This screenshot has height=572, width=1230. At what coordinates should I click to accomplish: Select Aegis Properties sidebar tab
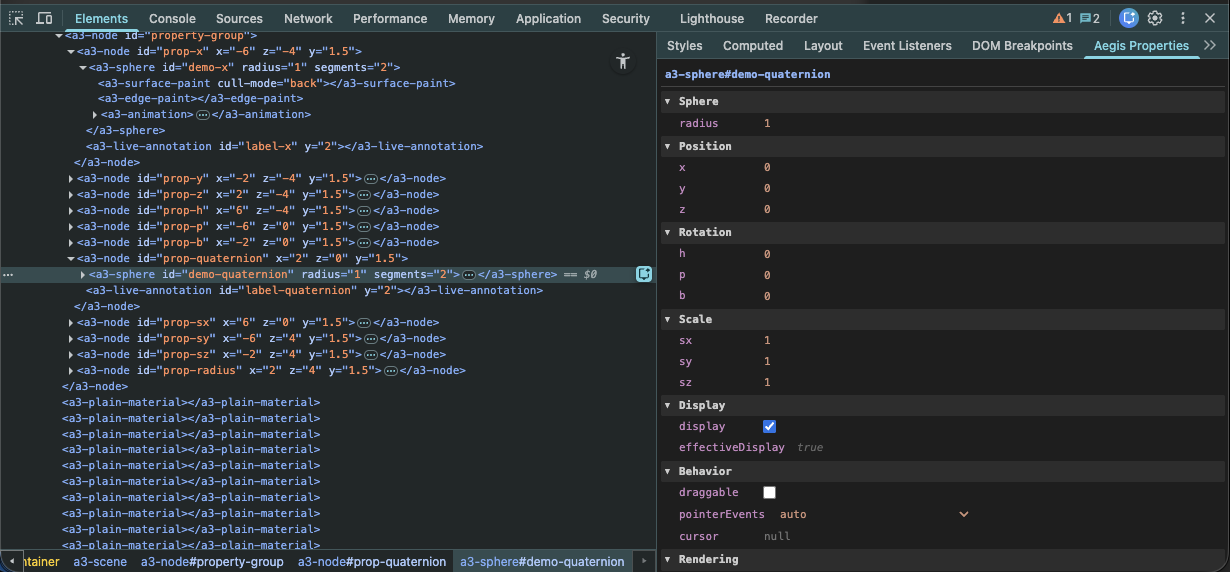pos(1141,45)
